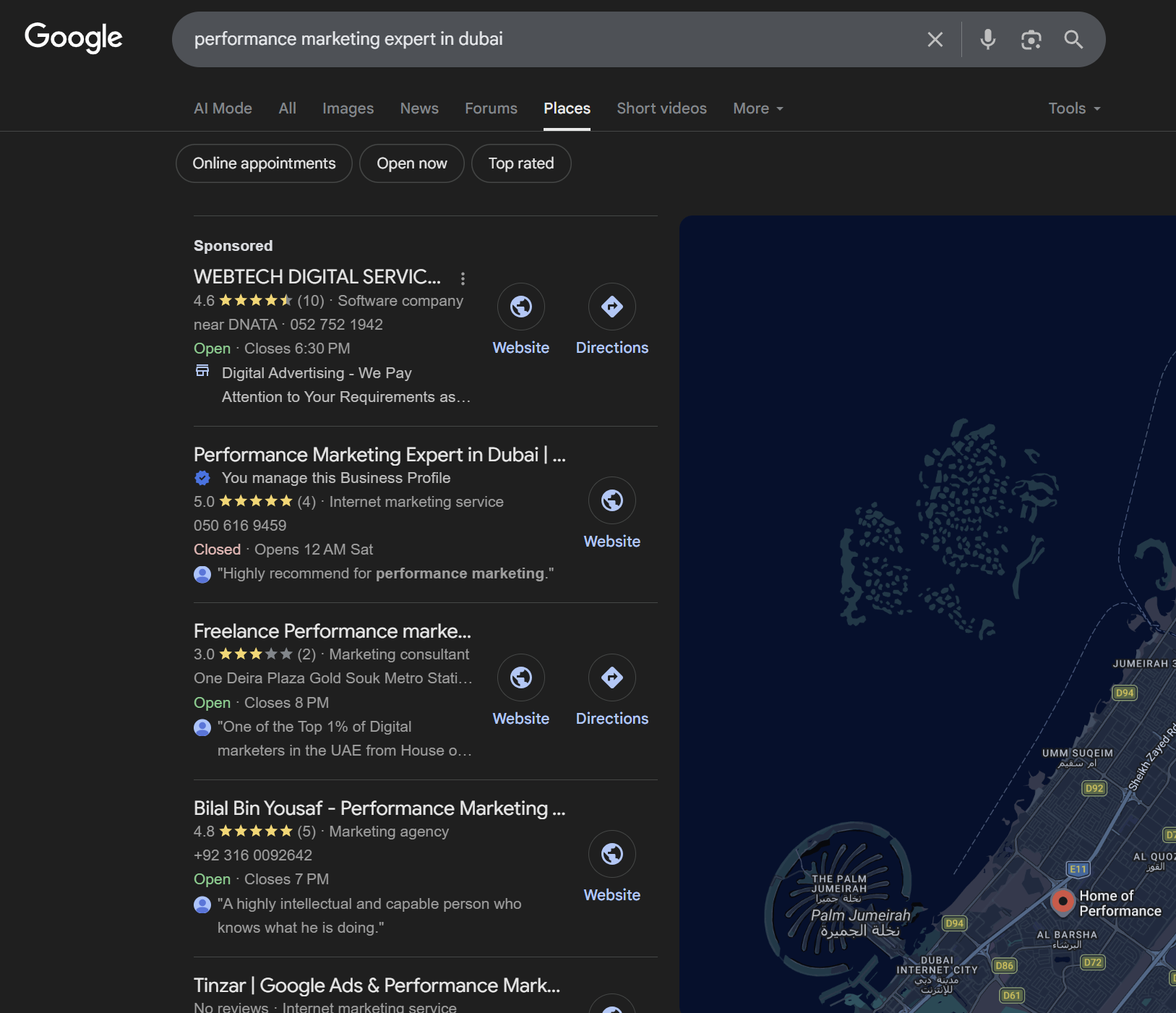Click 'Digital Advertising - We Pay' ad text
The width and height of the screenshot is (1176, 1013).
(x=317, y=373)
